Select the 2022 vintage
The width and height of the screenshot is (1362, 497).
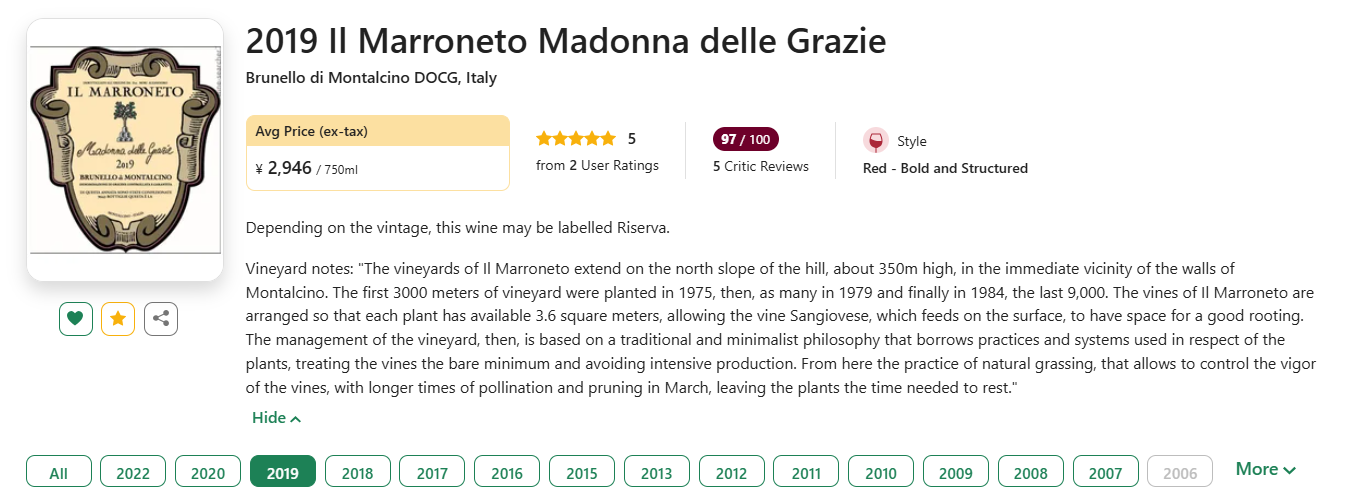point(133,473)
